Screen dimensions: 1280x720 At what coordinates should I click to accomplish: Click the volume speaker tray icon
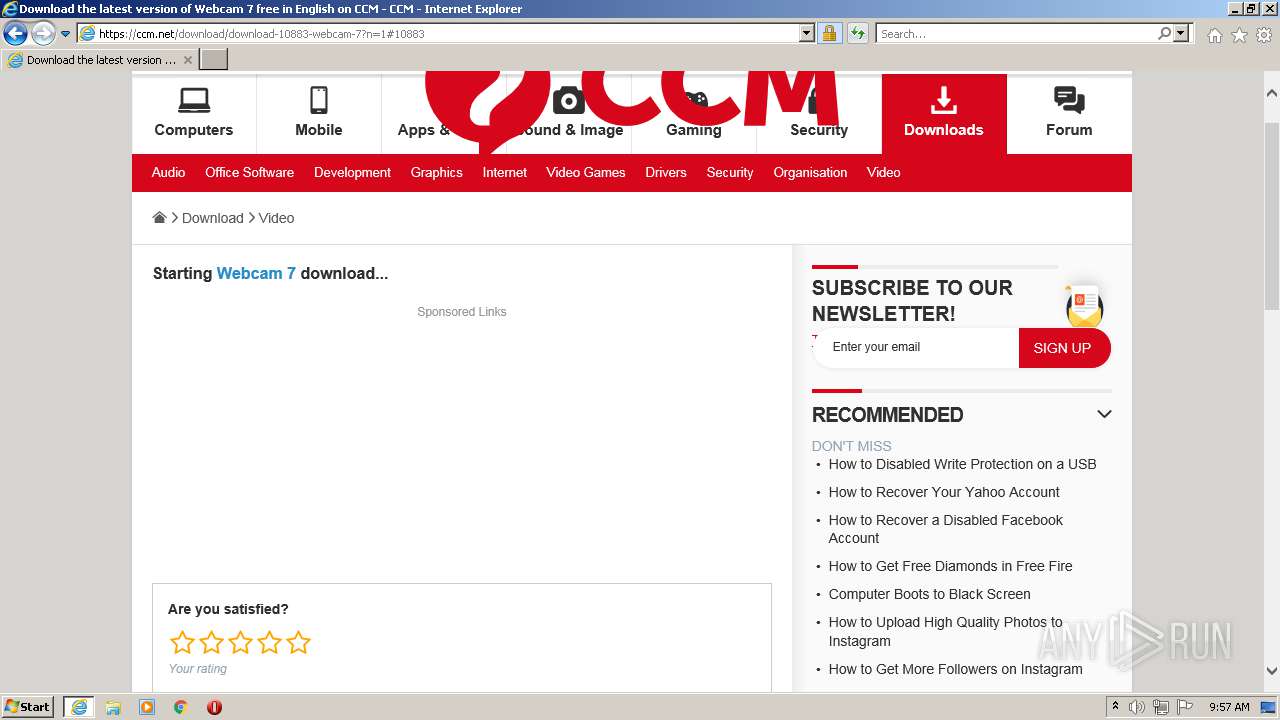(1137, 707)
